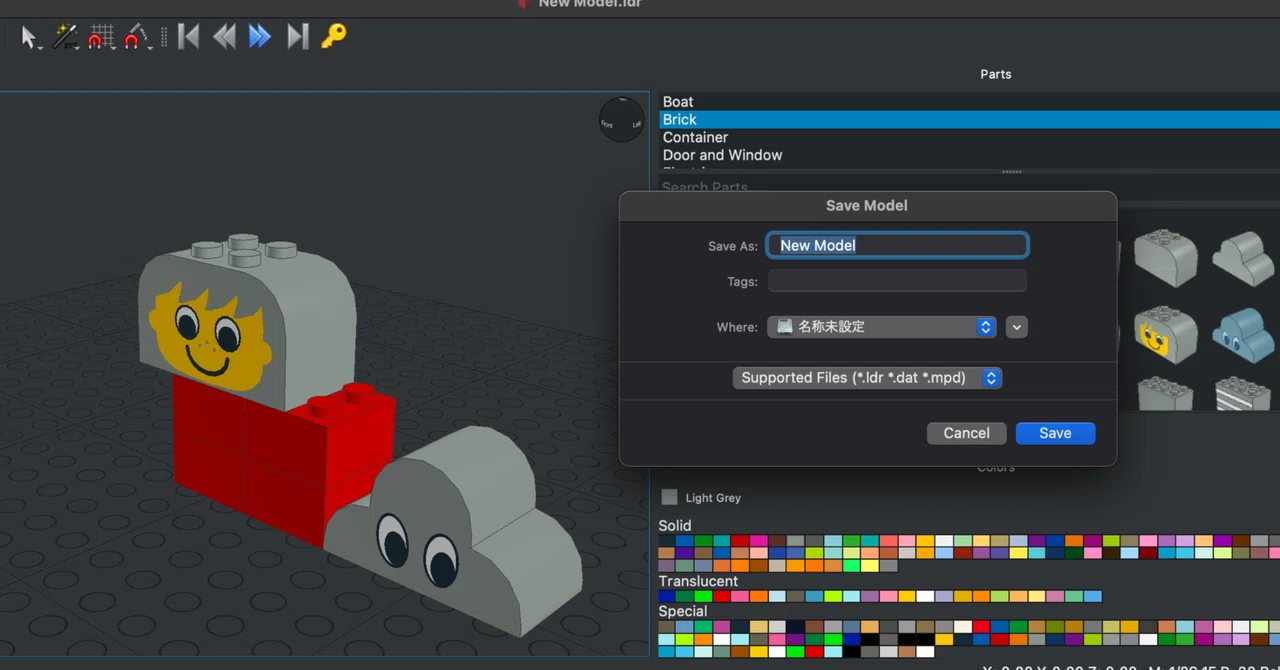The image size is (1280, 670).
Task: Open dropdown arrow beside angle snap magnet
Action: coord(149,46)
